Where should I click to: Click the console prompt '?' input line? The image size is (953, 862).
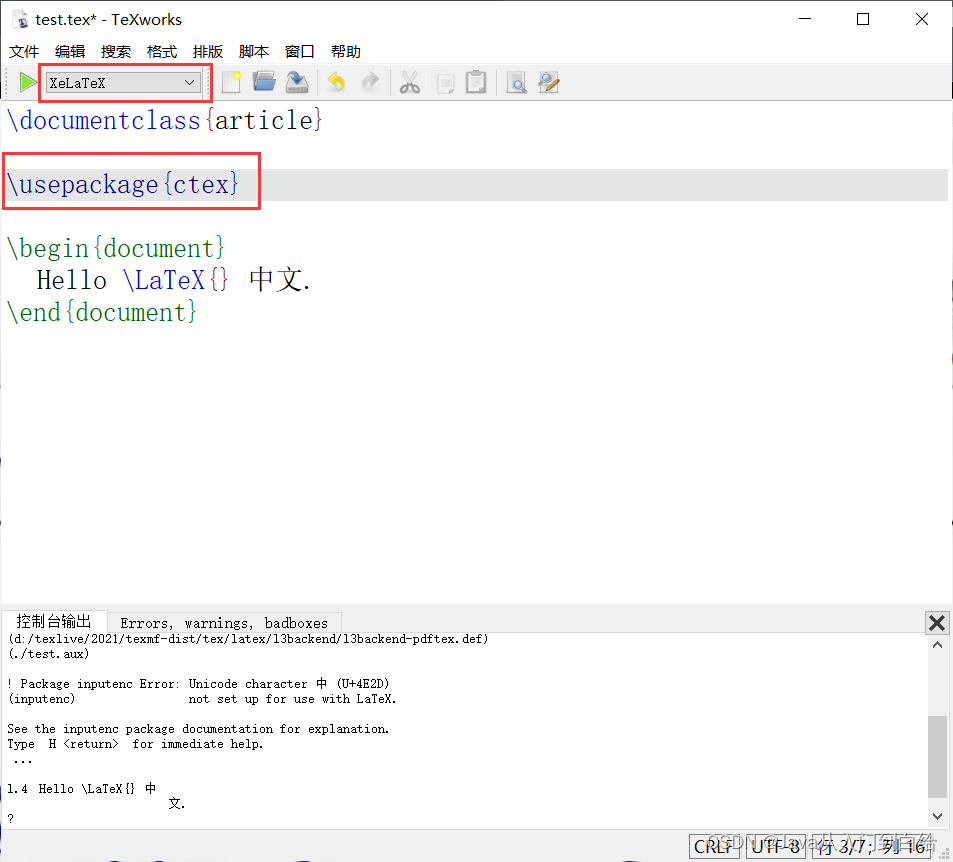[x=10, y=818]
